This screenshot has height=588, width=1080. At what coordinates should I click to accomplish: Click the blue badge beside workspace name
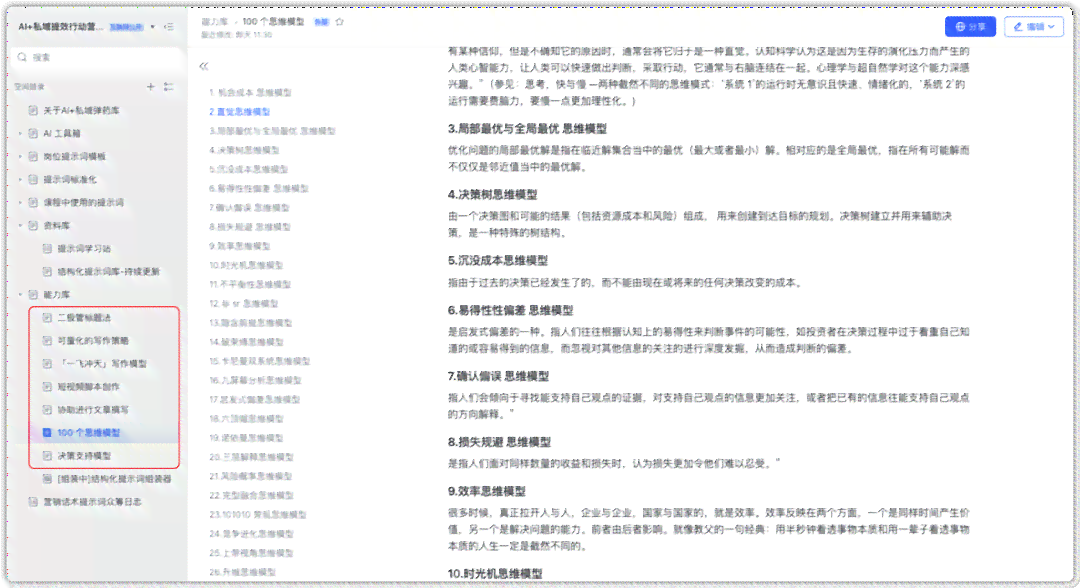tap(127, 27)
